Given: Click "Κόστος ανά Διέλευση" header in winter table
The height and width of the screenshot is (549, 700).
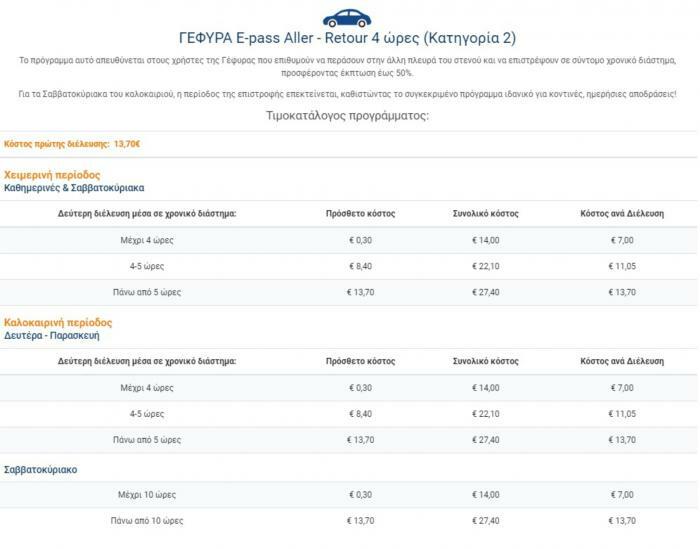Looking at the screenshot, I should 622,214.
